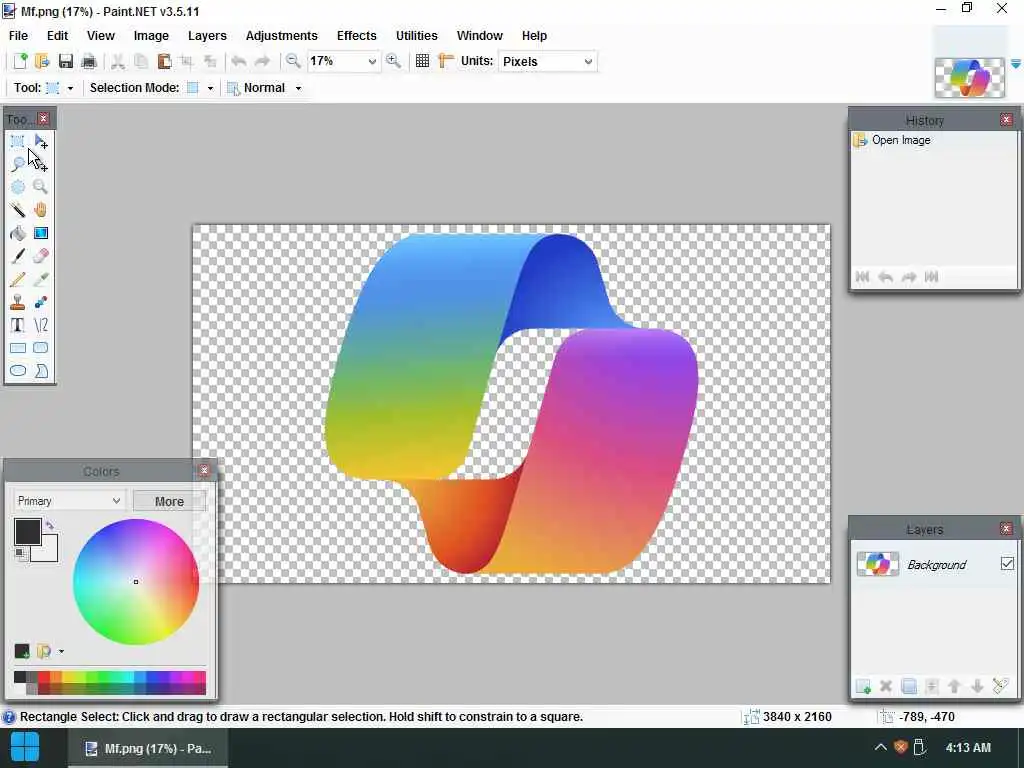Click the Paste toolbar icon

(164, 61)
